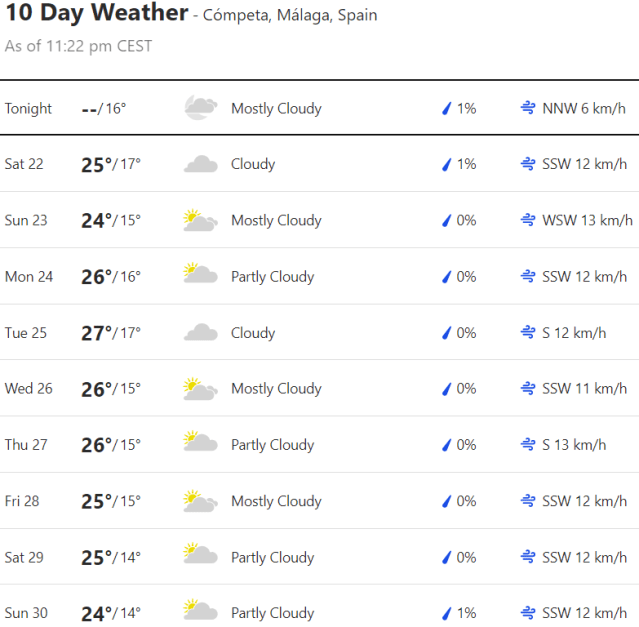The image size is (639, 627).
Task: Click the cloud icon for Sat 22
Action: (x=200, y=165)
